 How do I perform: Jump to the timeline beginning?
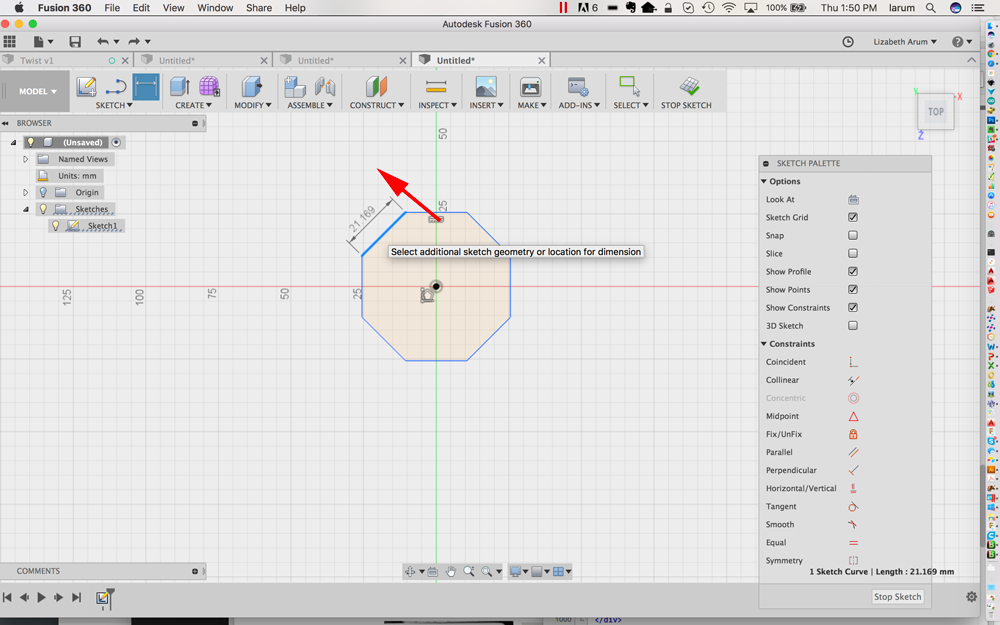7,598
